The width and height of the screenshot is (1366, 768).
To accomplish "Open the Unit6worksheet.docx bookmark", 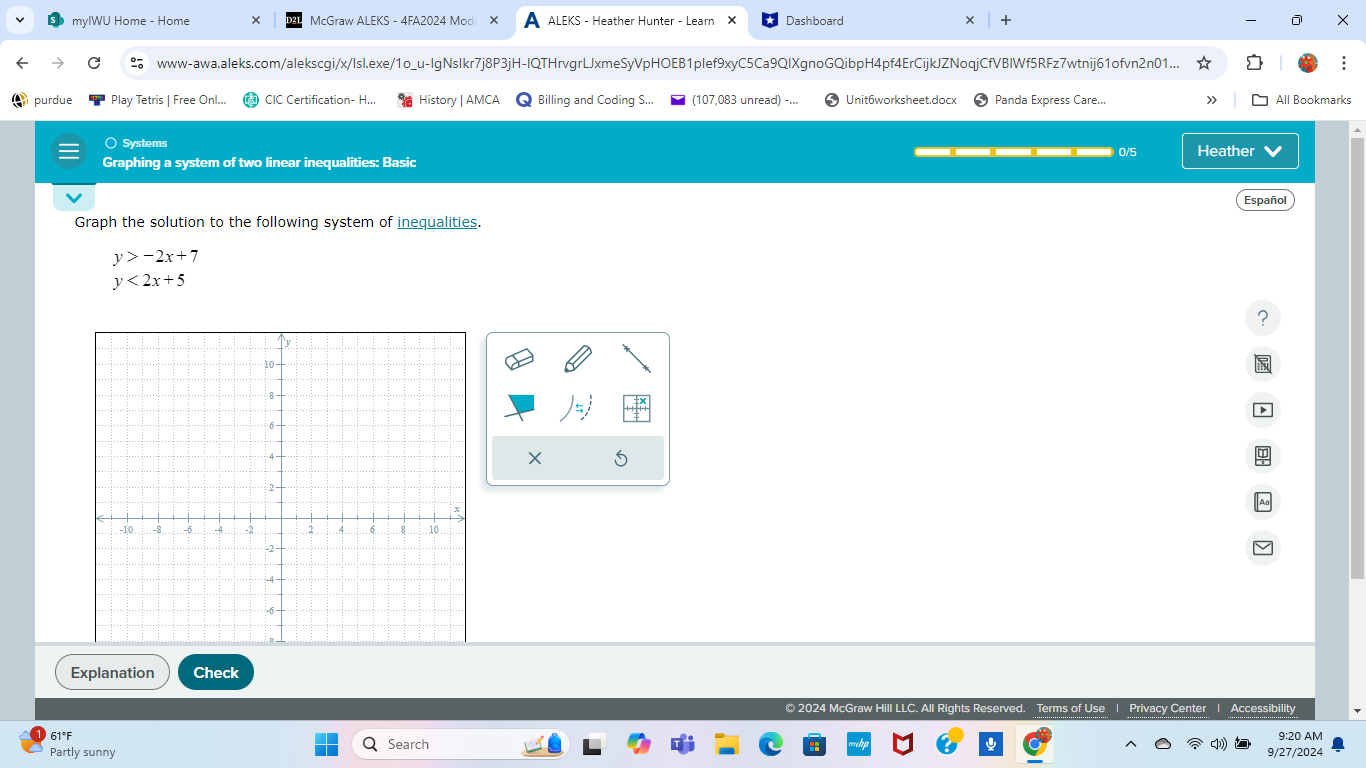I will click(x=891, y=100).
